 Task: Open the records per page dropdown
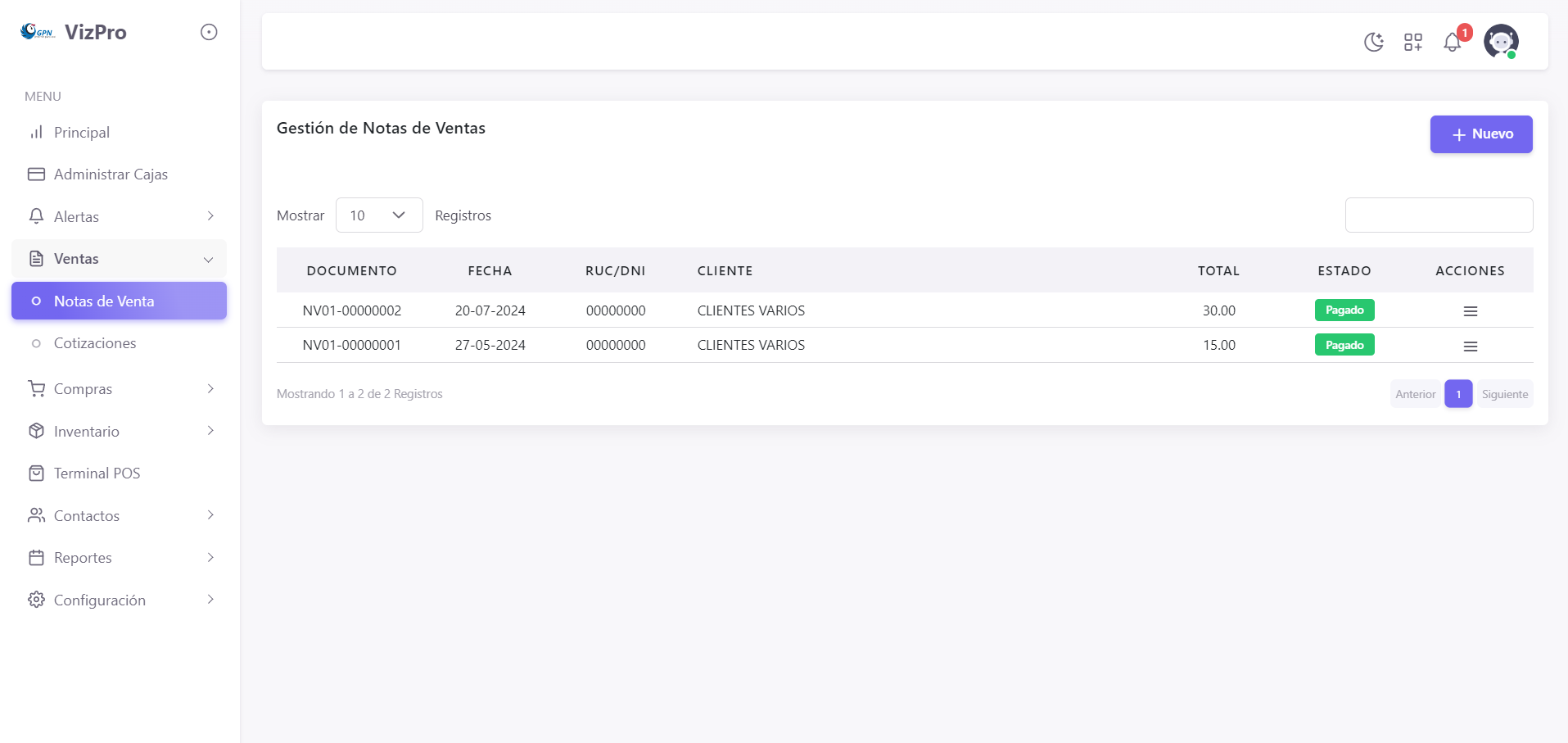[378, 215]
